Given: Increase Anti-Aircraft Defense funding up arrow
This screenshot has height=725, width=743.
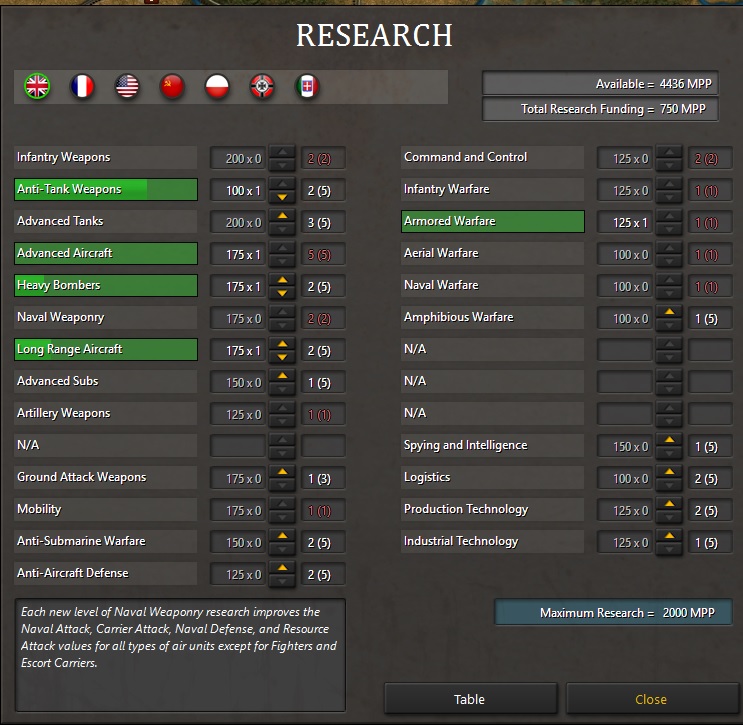Looking at the screenshot, I should [x=282, y=568].
